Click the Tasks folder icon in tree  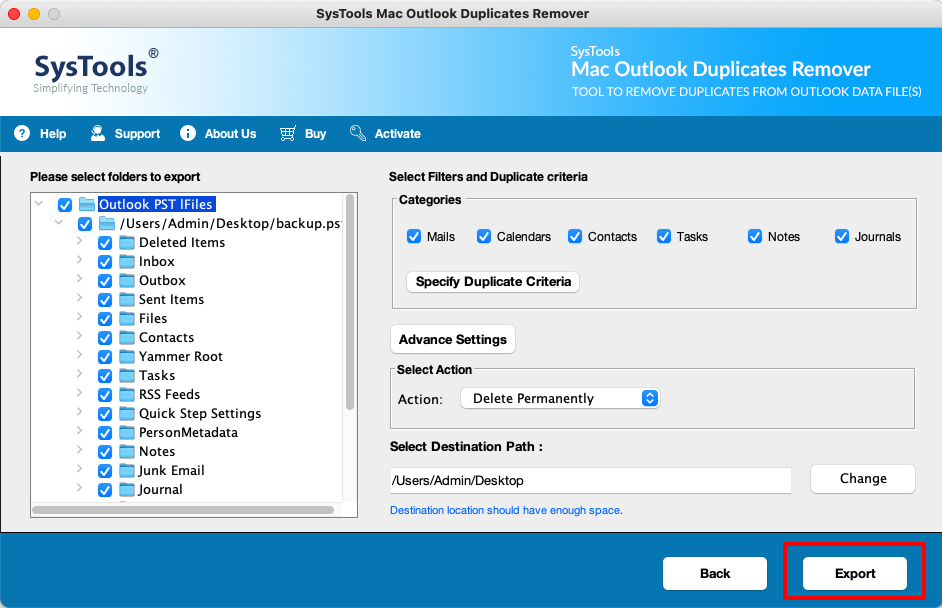pyautogui.click(x=127, y=375)
